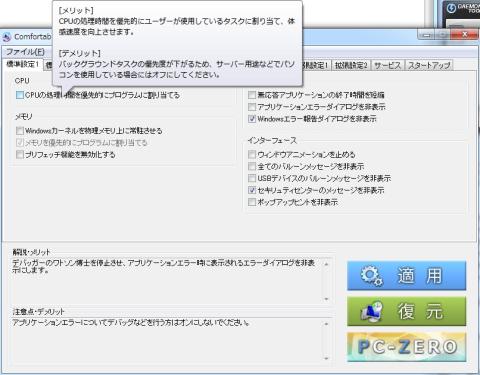Viewport: 480px width, 375px height.
Task: Open the サービス tab
Action: coord(387,65)
